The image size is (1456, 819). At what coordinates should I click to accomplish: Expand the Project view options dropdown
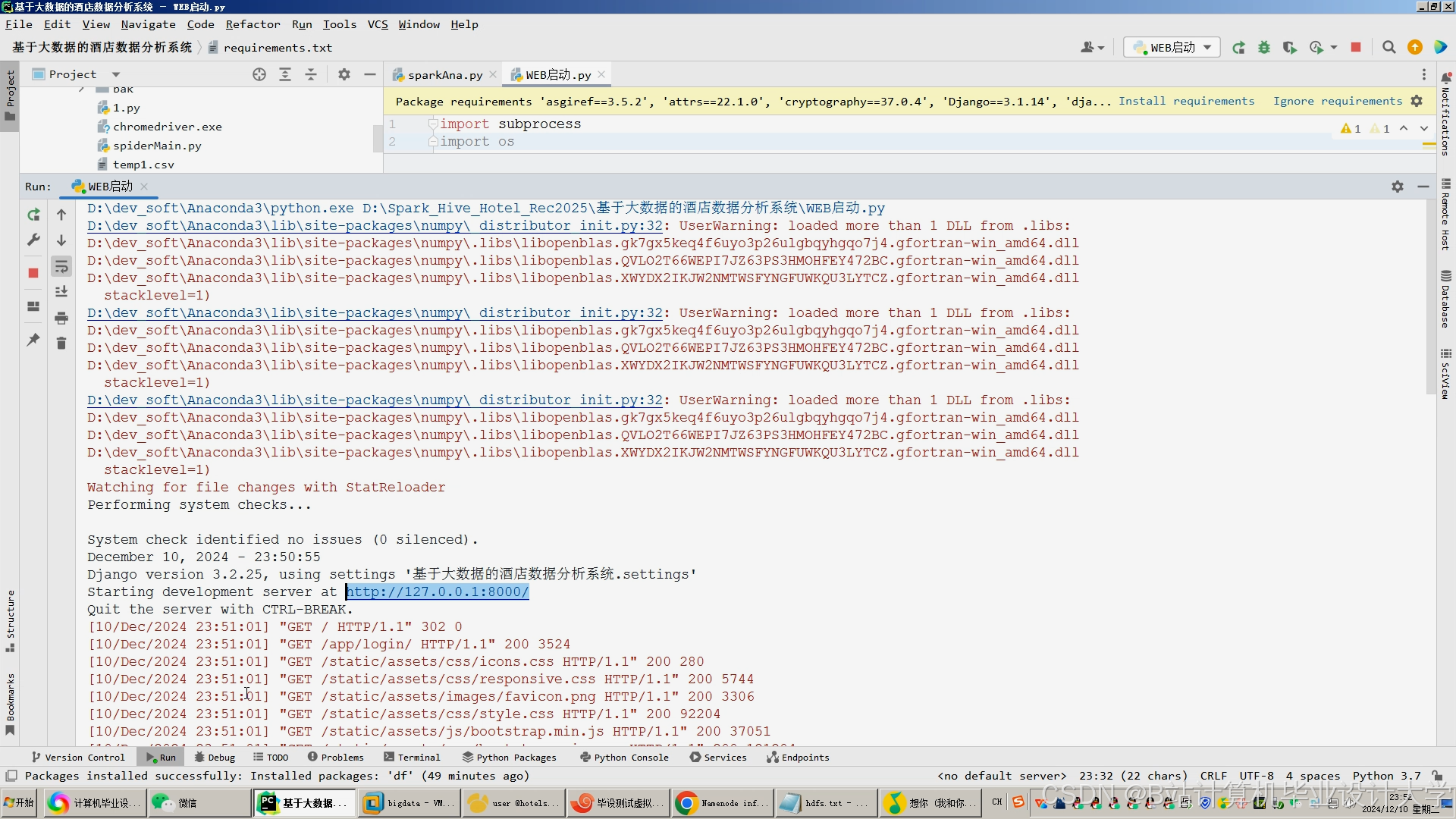click(x=116, y=74)
